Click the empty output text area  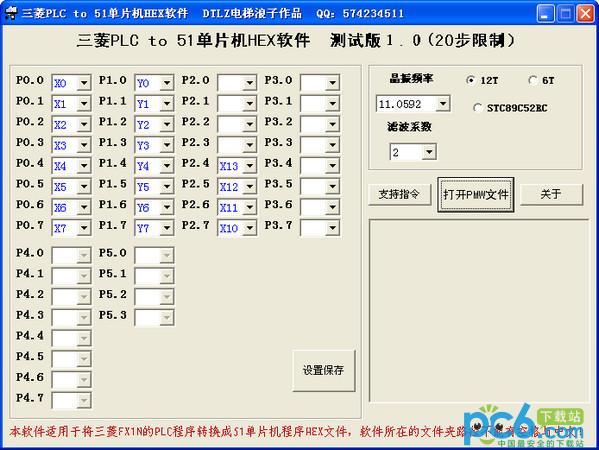[x=479, y=310]
